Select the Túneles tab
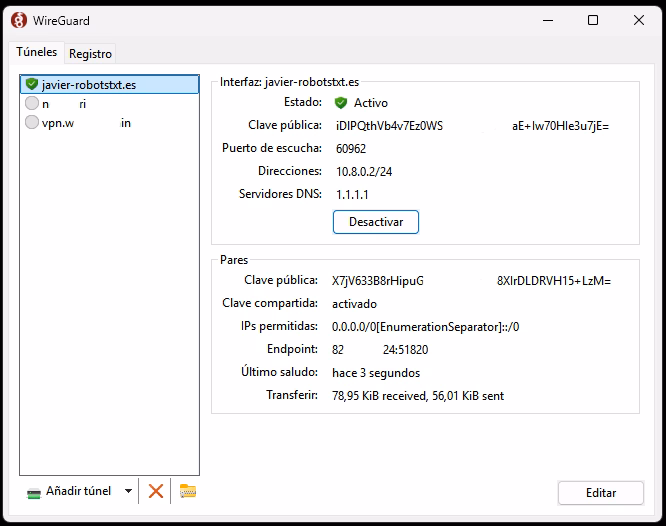Viewport: 666px width, 526px height. click(x=37, y=52)
